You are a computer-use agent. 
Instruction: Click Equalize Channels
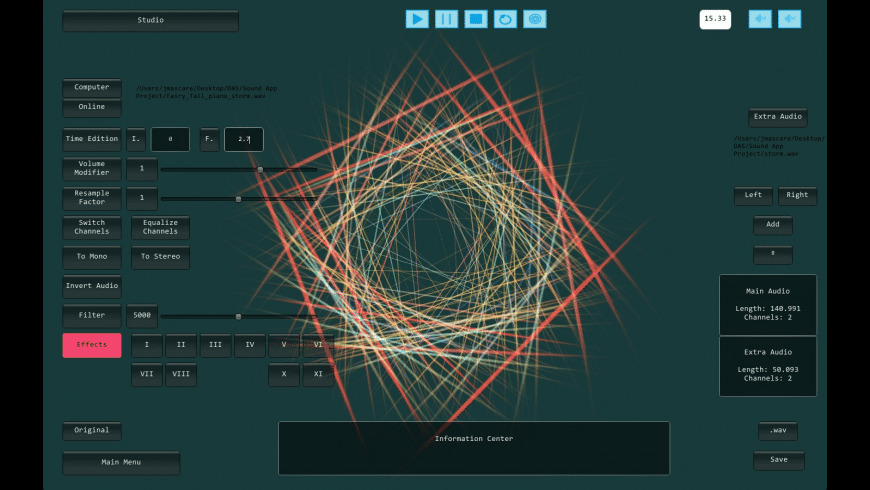[x=160, y=228]
